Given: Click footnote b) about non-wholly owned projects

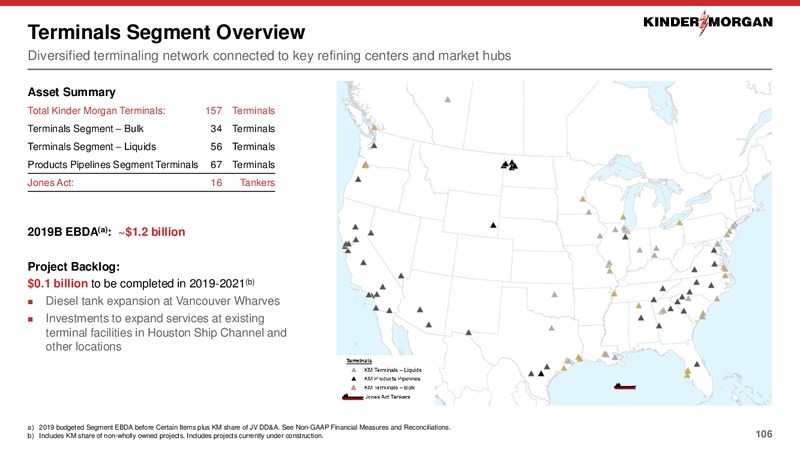Looking at the screenshot, I should tap(176, 436).
